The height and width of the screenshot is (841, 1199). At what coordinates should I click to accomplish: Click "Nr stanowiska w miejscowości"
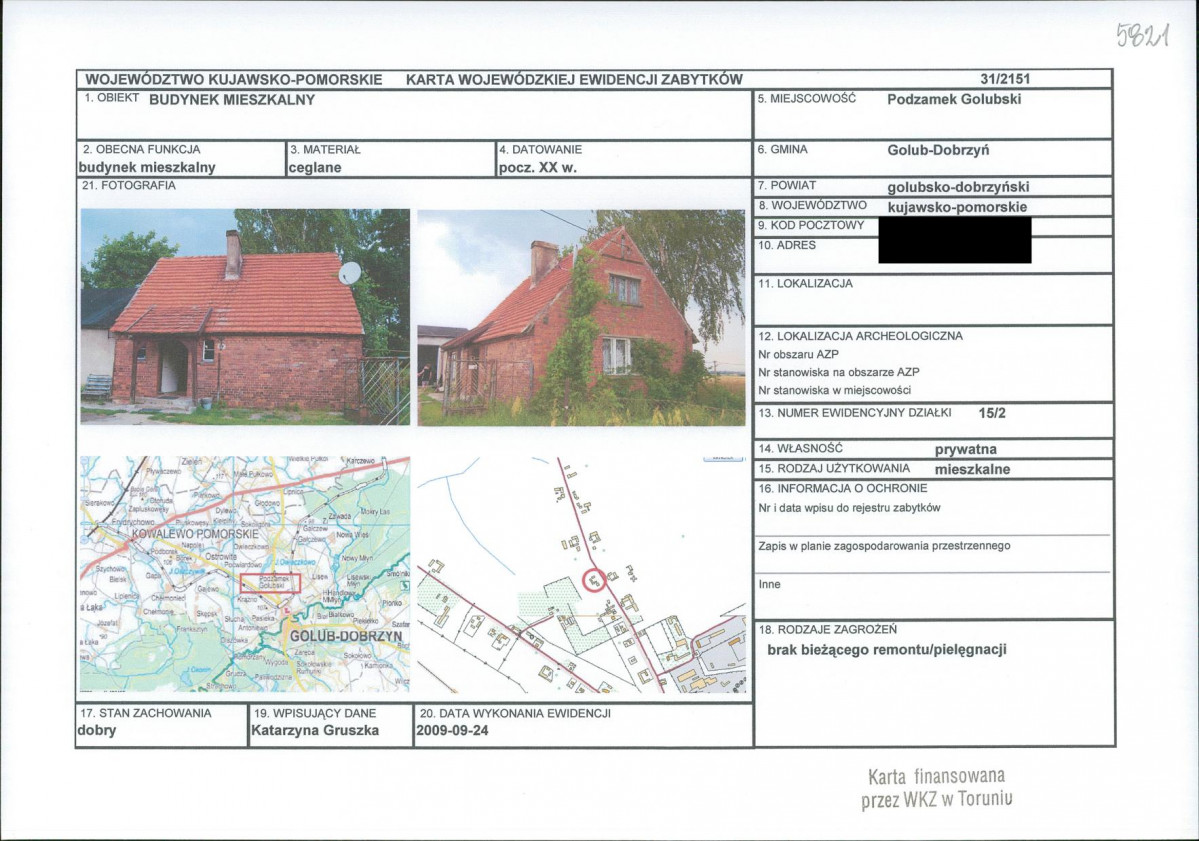pyautogui.click(x=834, y=391)
